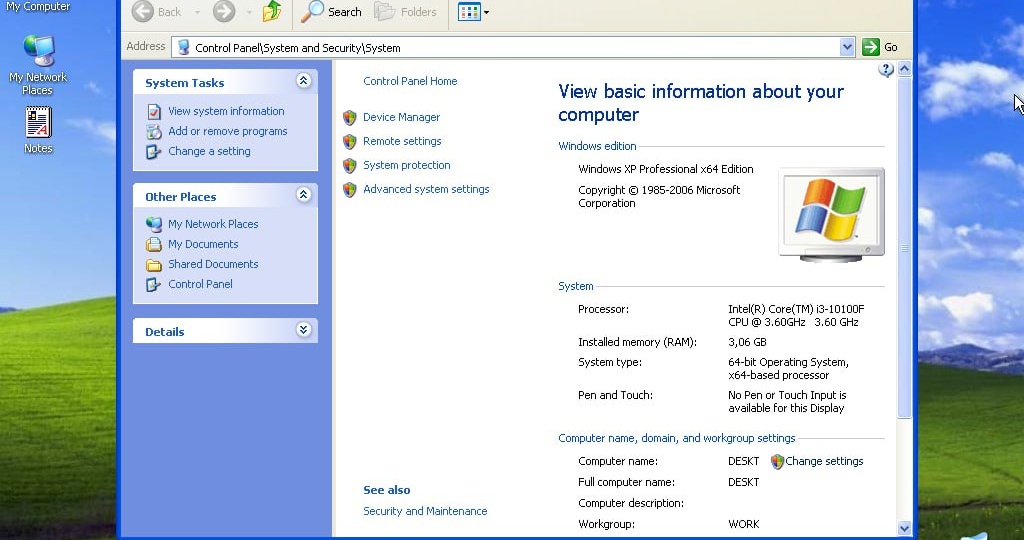Click the Change a setting icon

(x=153, y=152)
